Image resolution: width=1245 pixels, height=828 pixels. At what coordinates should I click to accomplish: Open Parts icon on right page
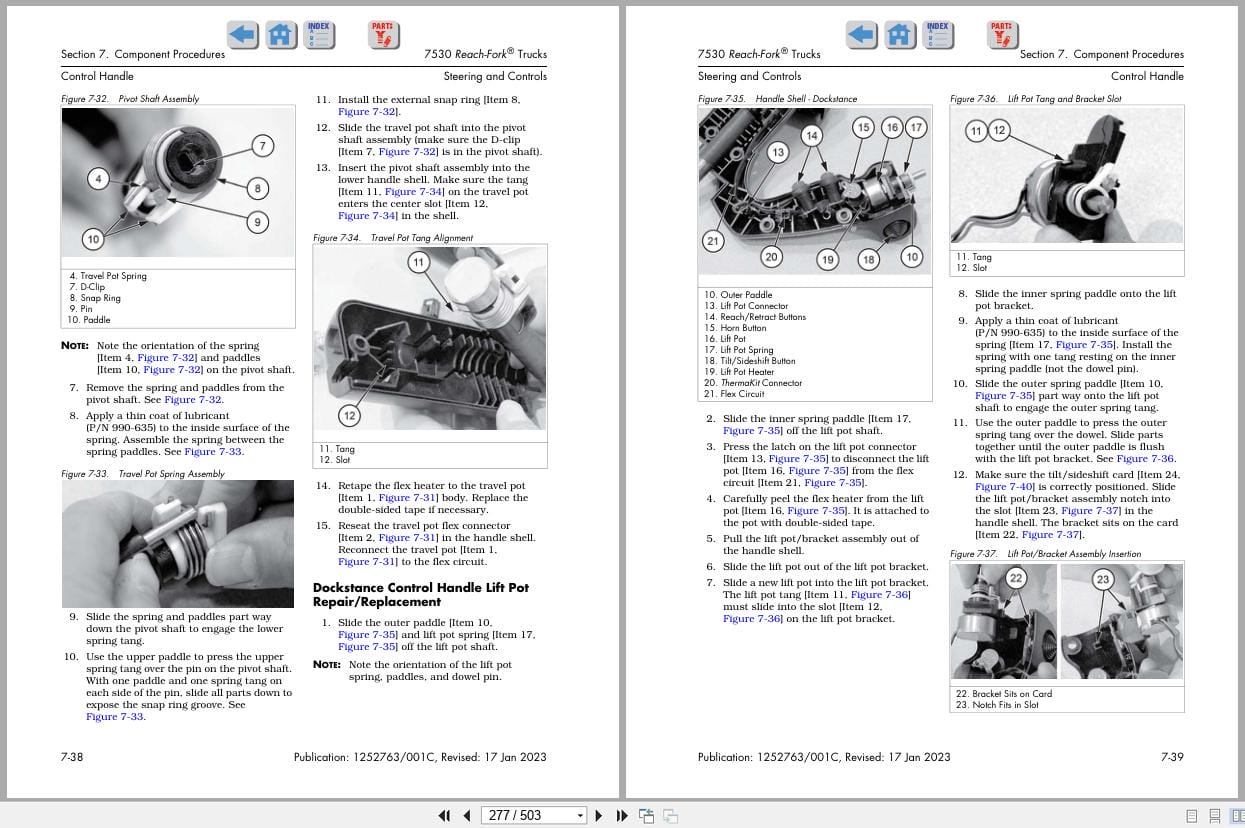pos(1001,35)
